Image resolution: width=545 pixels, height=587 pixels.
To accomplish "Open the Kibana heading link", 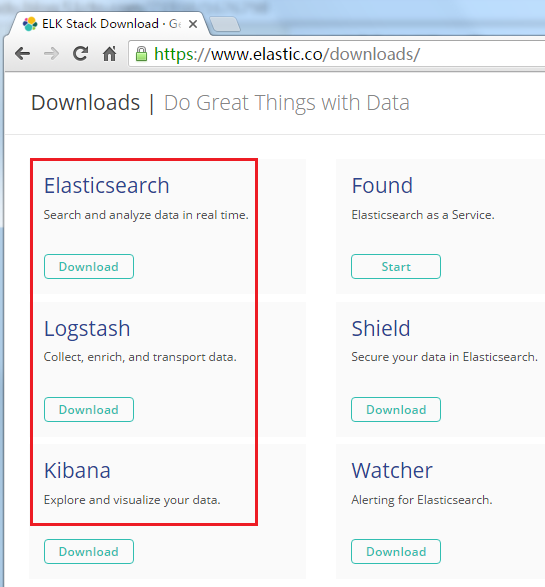I will 77,470.
